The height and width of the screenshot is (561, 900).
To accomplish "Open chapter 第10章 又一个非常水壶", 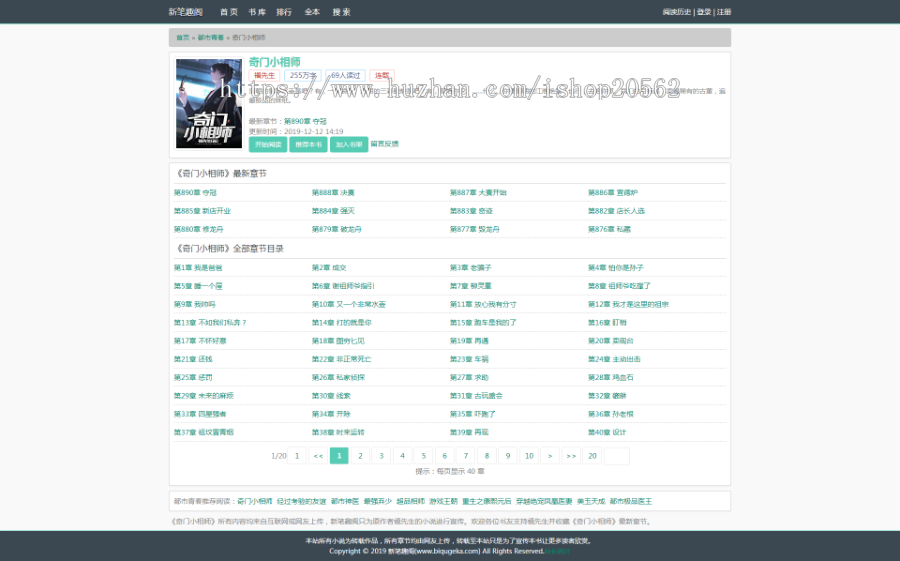I will [x=348, y=304].
